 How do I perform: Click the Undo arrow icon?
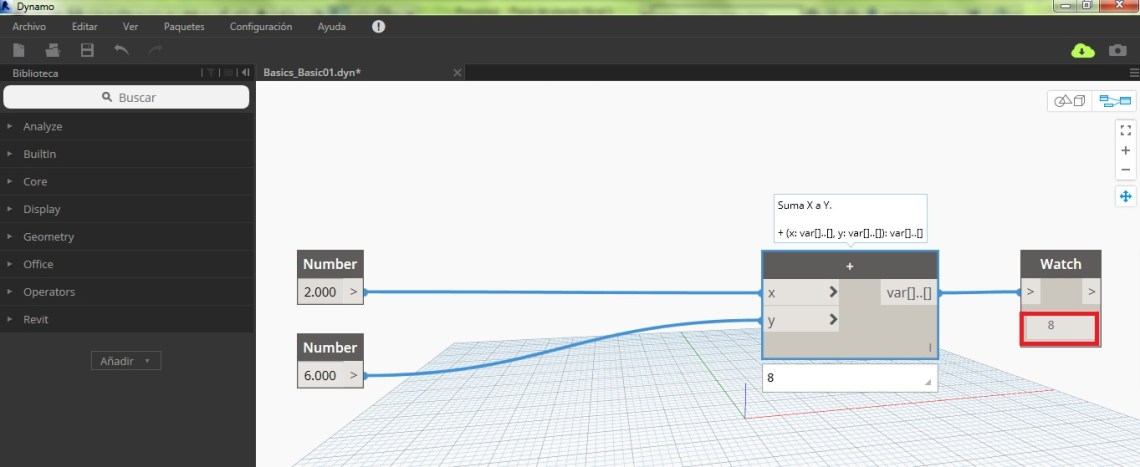pos(121,50)
